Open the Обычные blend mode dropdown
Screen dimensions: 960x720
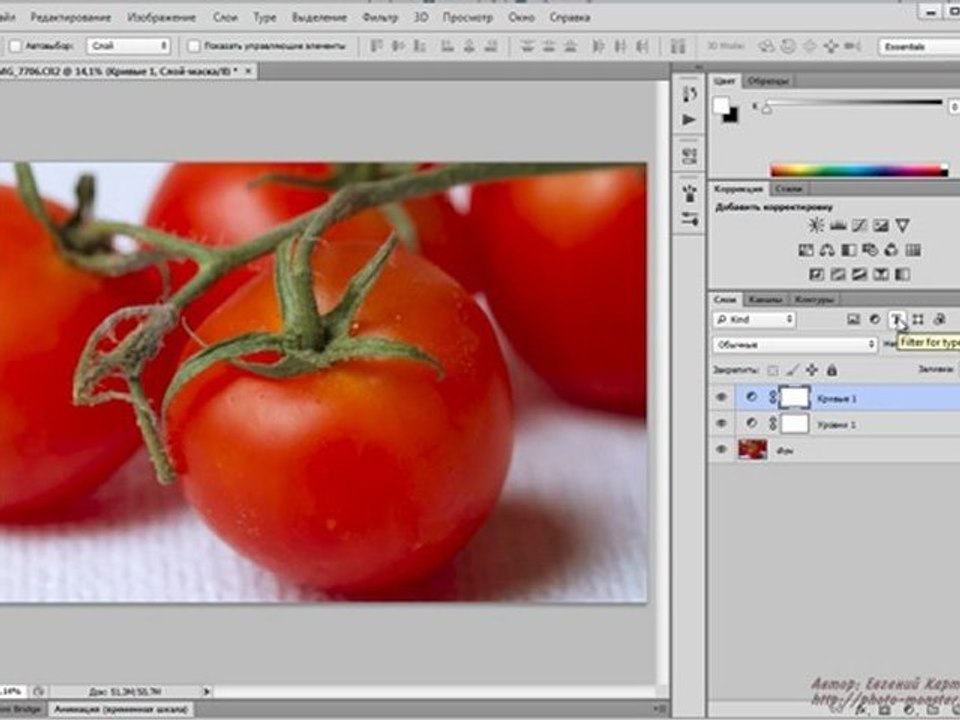795,345
